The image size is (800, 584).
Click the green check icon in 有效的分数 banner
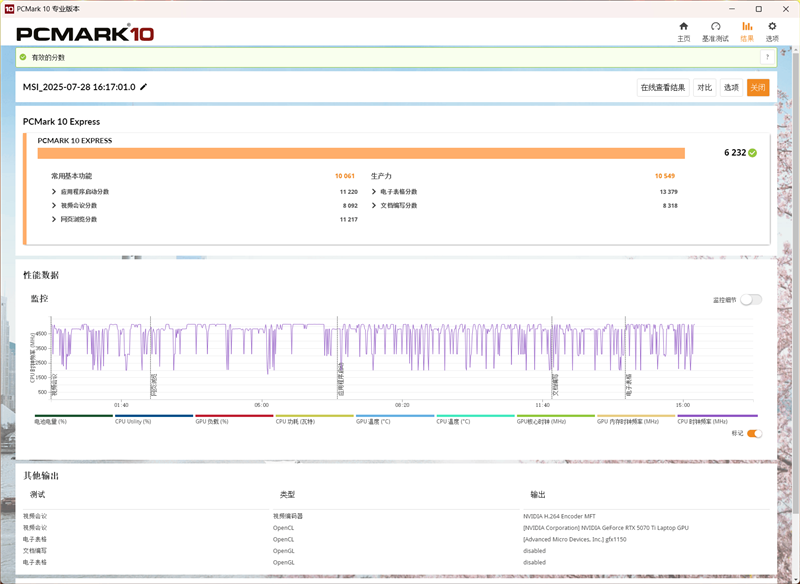point(23,57)
